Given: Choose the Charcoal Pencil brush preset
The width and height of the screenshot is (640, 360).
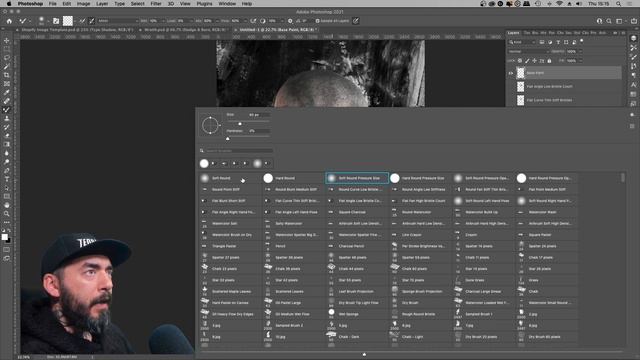Looking at the screenshot, I should click(x=357, y=246).
